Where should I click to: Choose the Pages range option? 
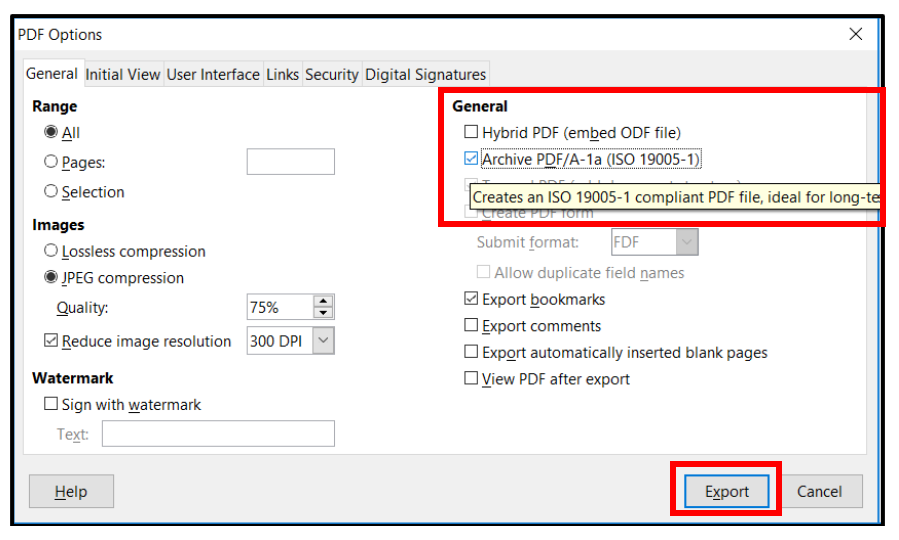coord(51,162)
